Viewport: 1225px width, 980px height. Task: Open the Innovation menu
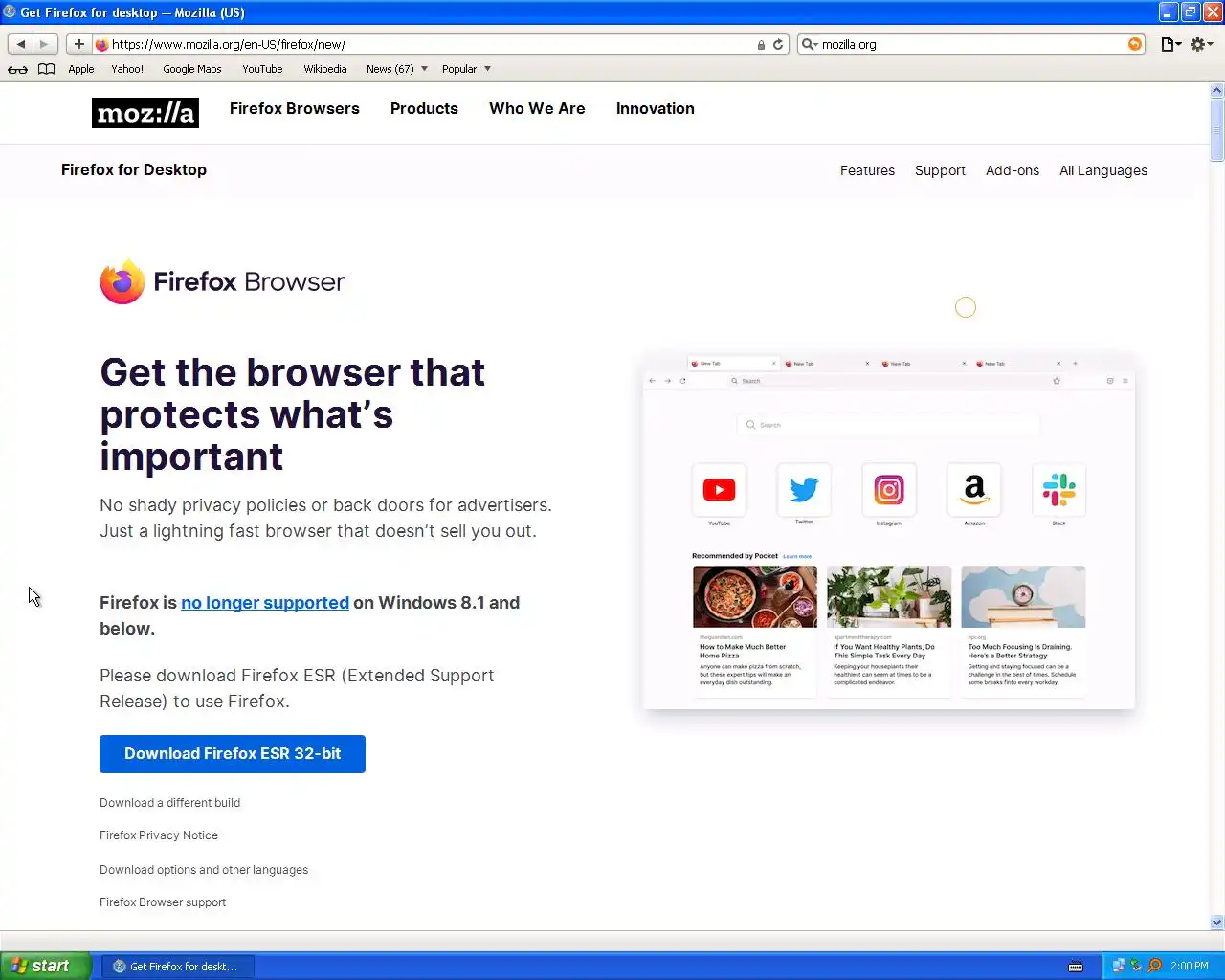[656, 108]
